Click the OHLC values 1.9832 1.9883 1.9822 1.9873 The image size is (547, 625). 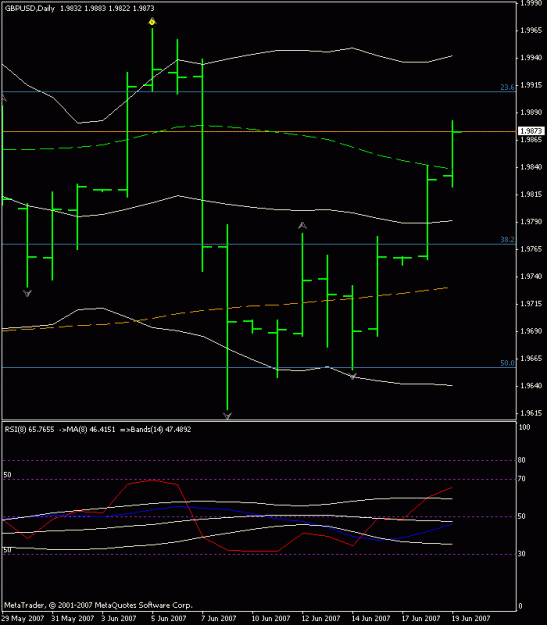(107, 8)
